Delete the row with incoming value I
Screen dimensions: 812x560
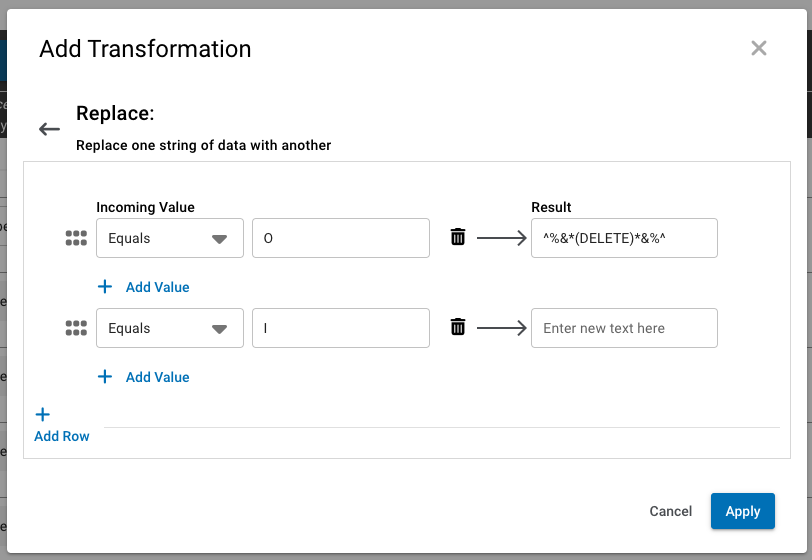458,327
